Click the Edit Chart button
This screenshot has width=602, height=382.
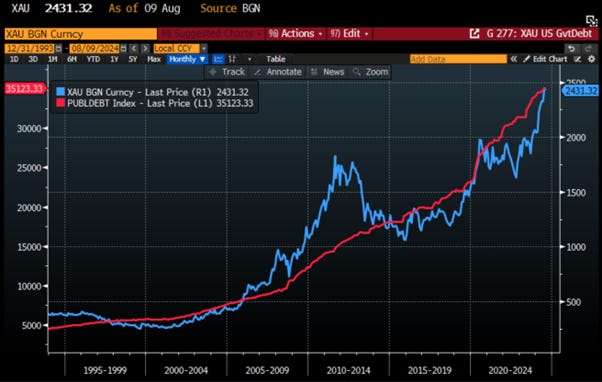point(546,59)
